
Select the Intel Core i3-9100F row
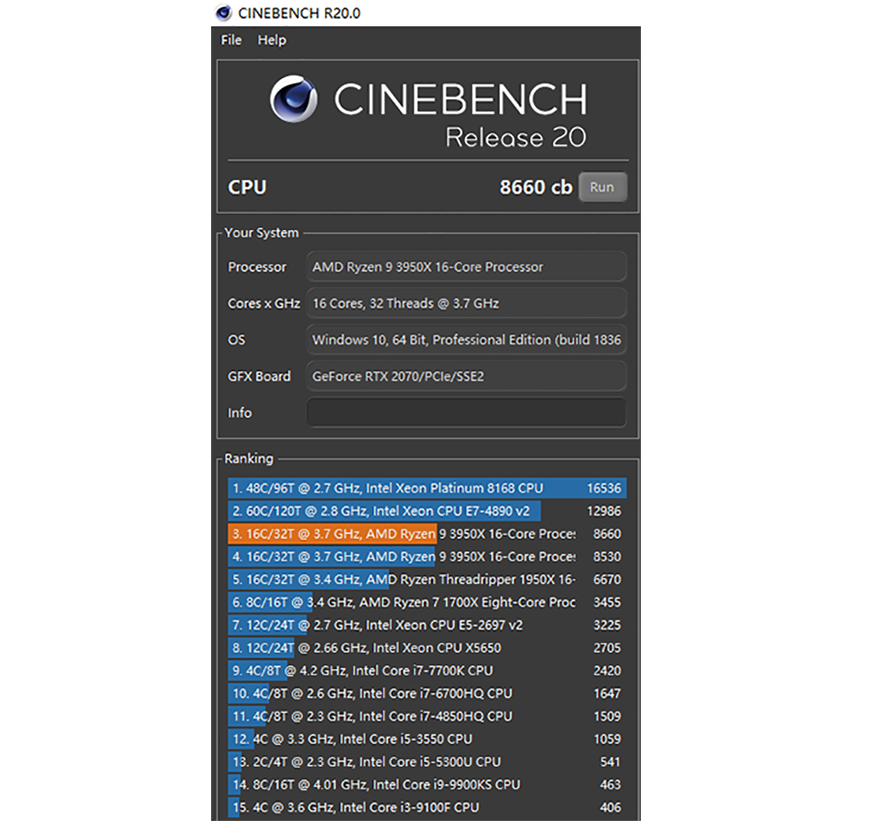pos(427,807)
